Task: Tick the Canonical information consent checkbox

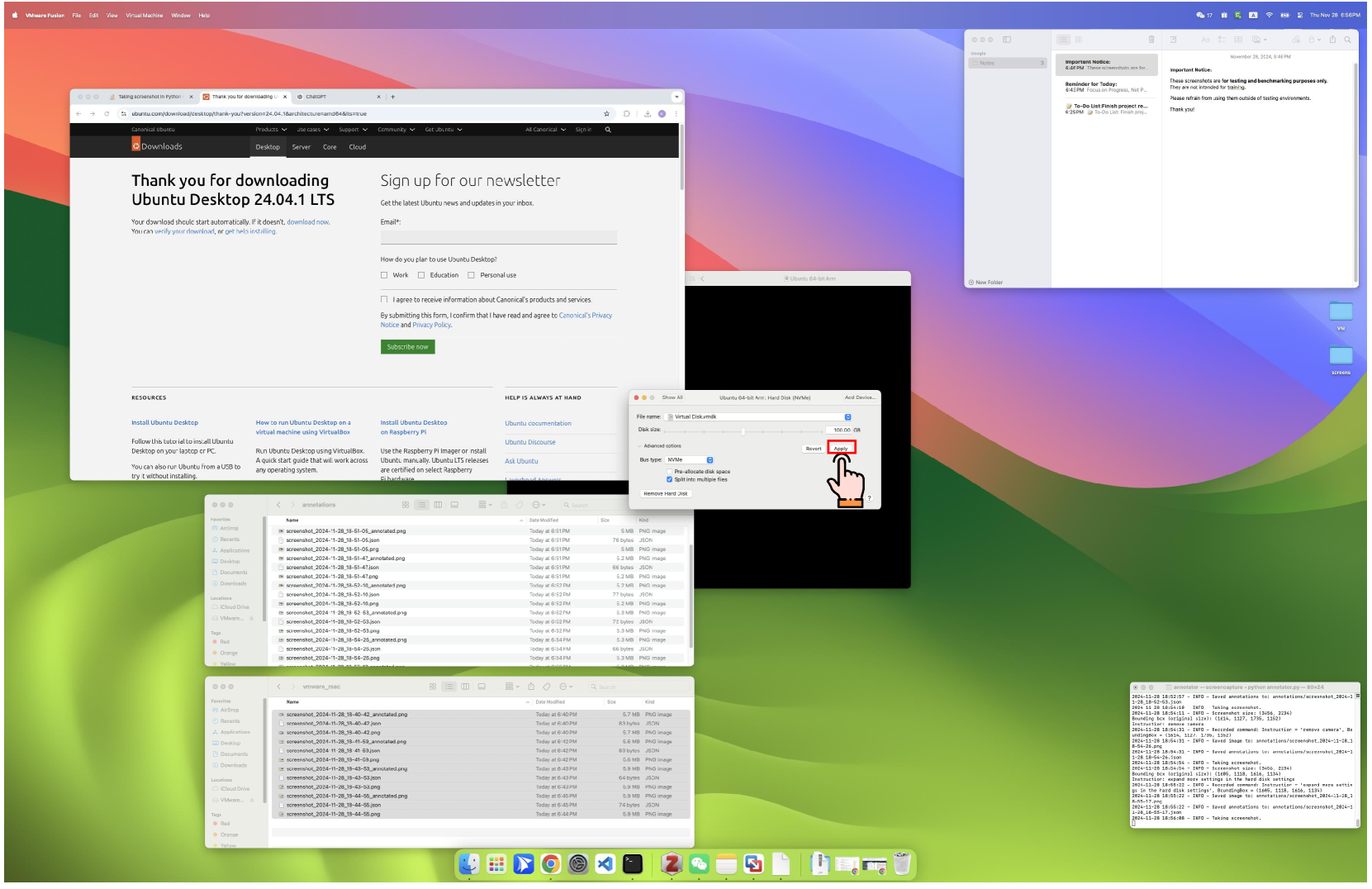Action: [x=384, y=299]
